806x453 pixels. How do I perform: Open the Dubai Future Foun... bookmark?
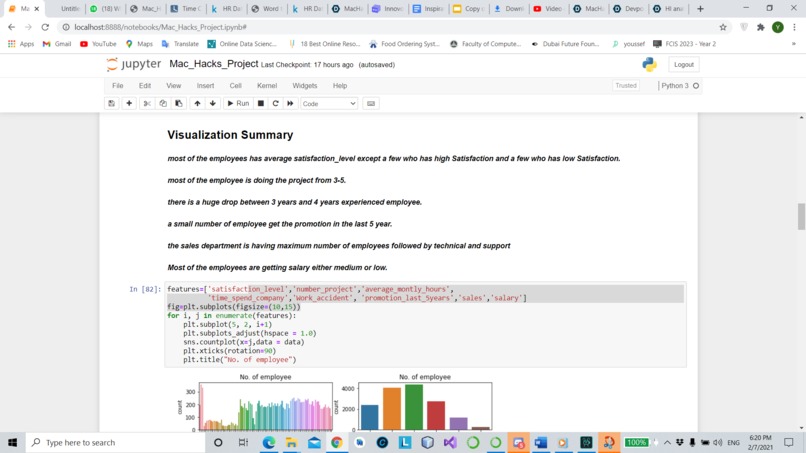click(x=565, y=44)
